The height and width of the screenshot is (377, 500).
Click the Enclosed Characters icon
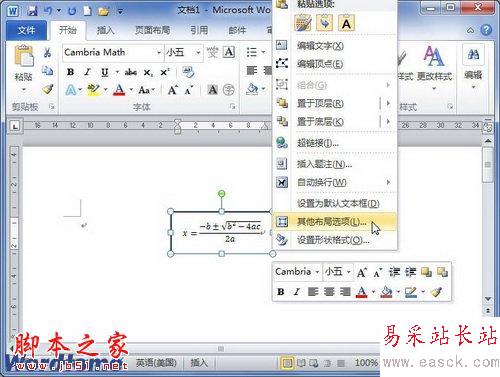pyautogui.click(x=229, y=90)
